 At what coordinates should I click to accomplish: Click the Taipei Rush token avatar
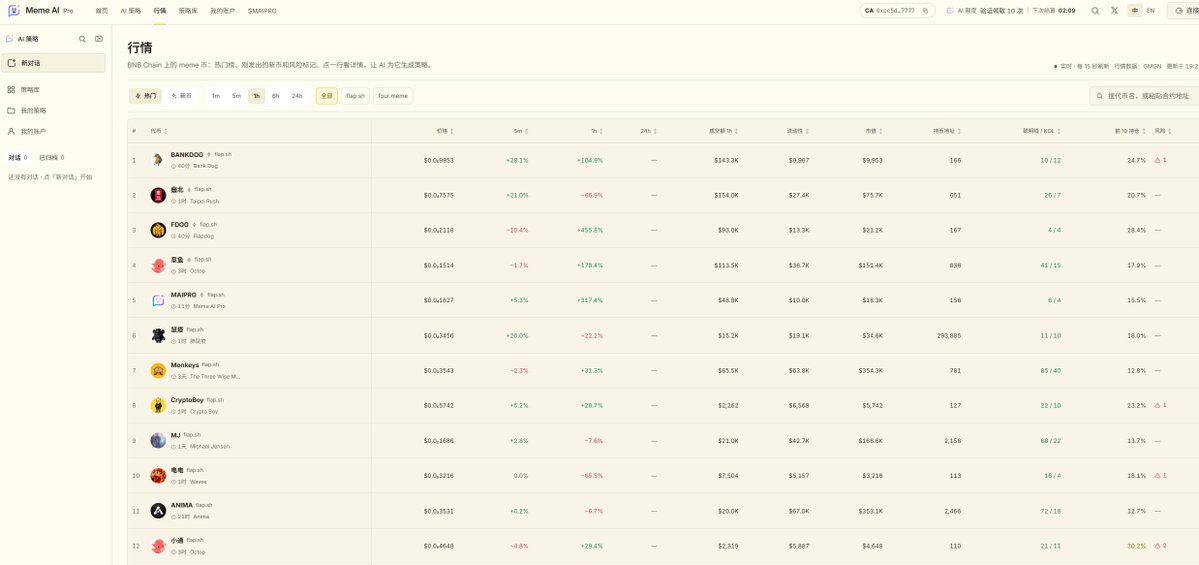tap(158, 195)
